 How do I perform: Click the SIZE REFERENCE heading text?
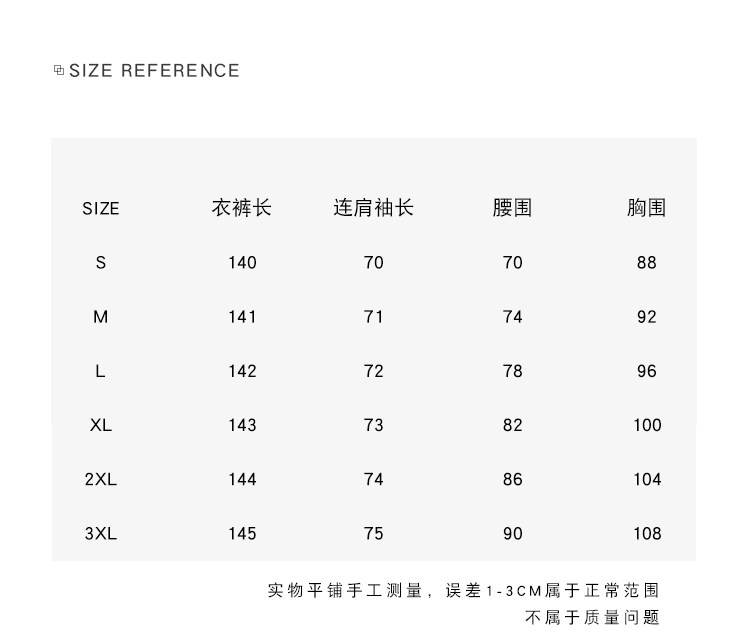[x=154, y=70]
